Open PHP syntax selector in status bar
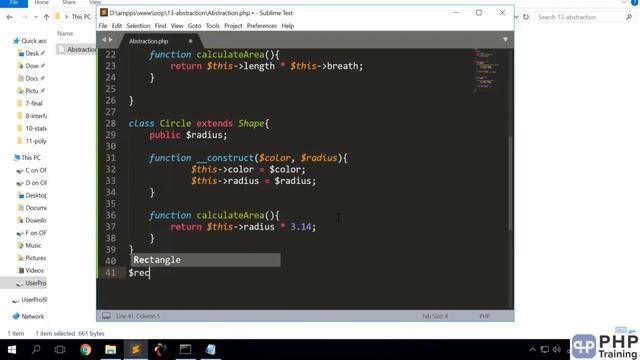The image size is (640, 360). [x=484, y=316]
